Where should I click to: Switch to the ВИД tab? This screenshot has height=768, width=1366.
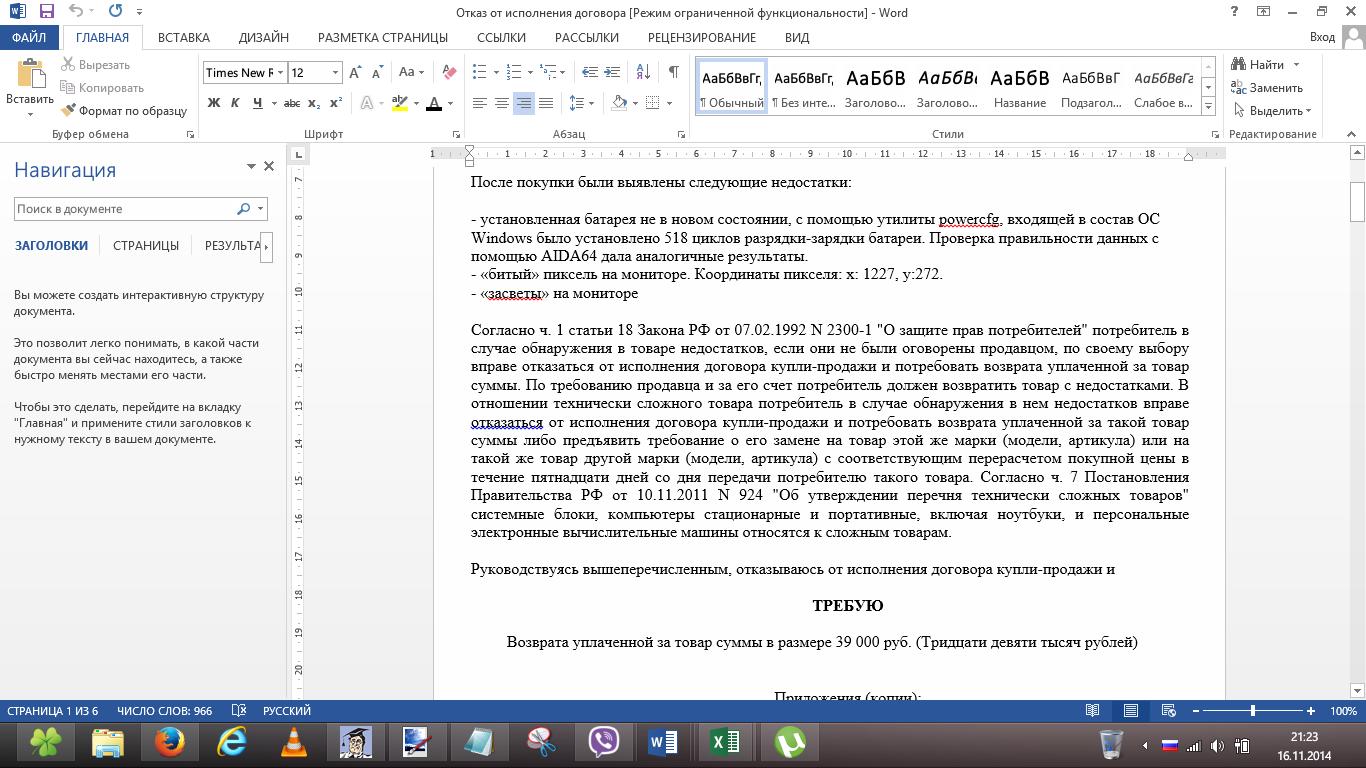tap(797, 37)
